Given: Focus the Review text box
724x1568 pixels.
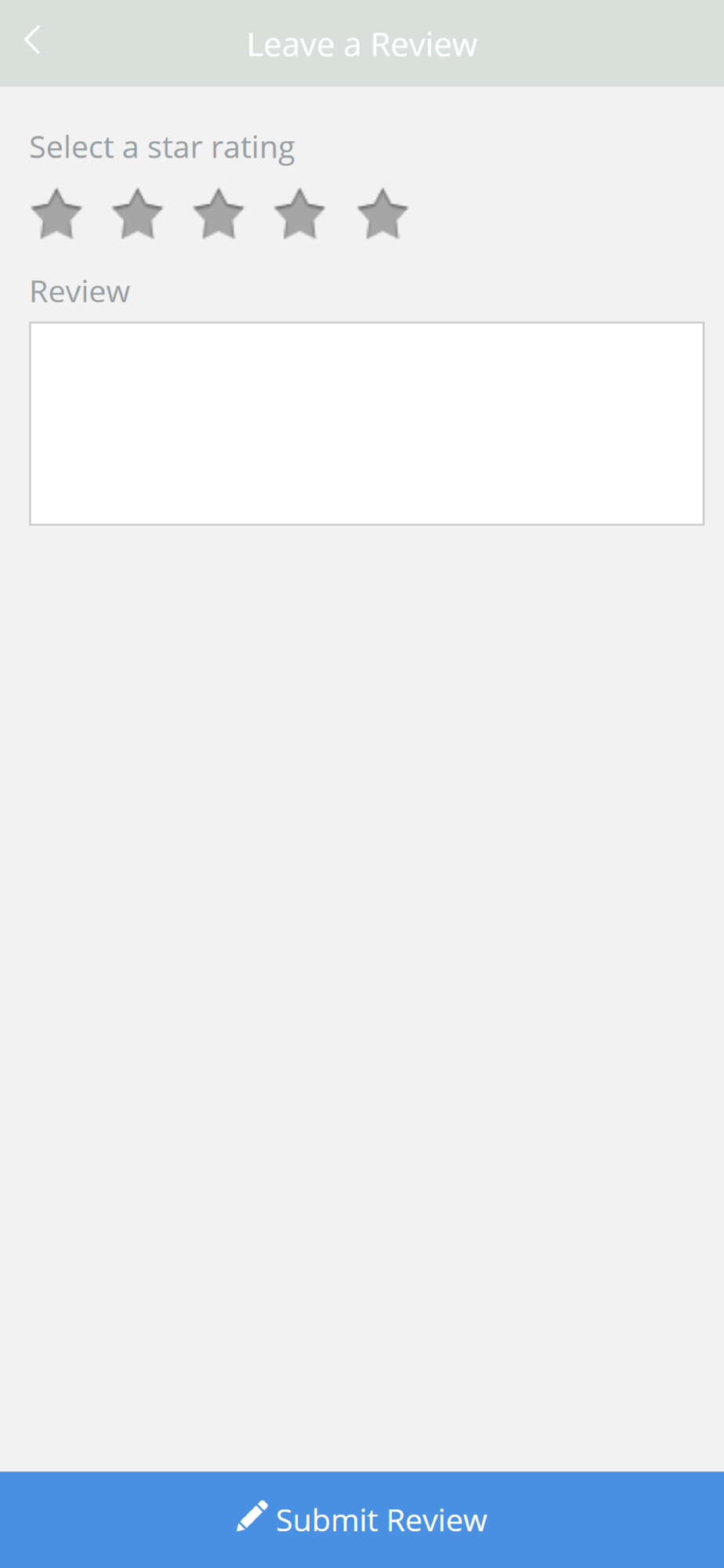Looking at the screenshot, I should 367,423.
